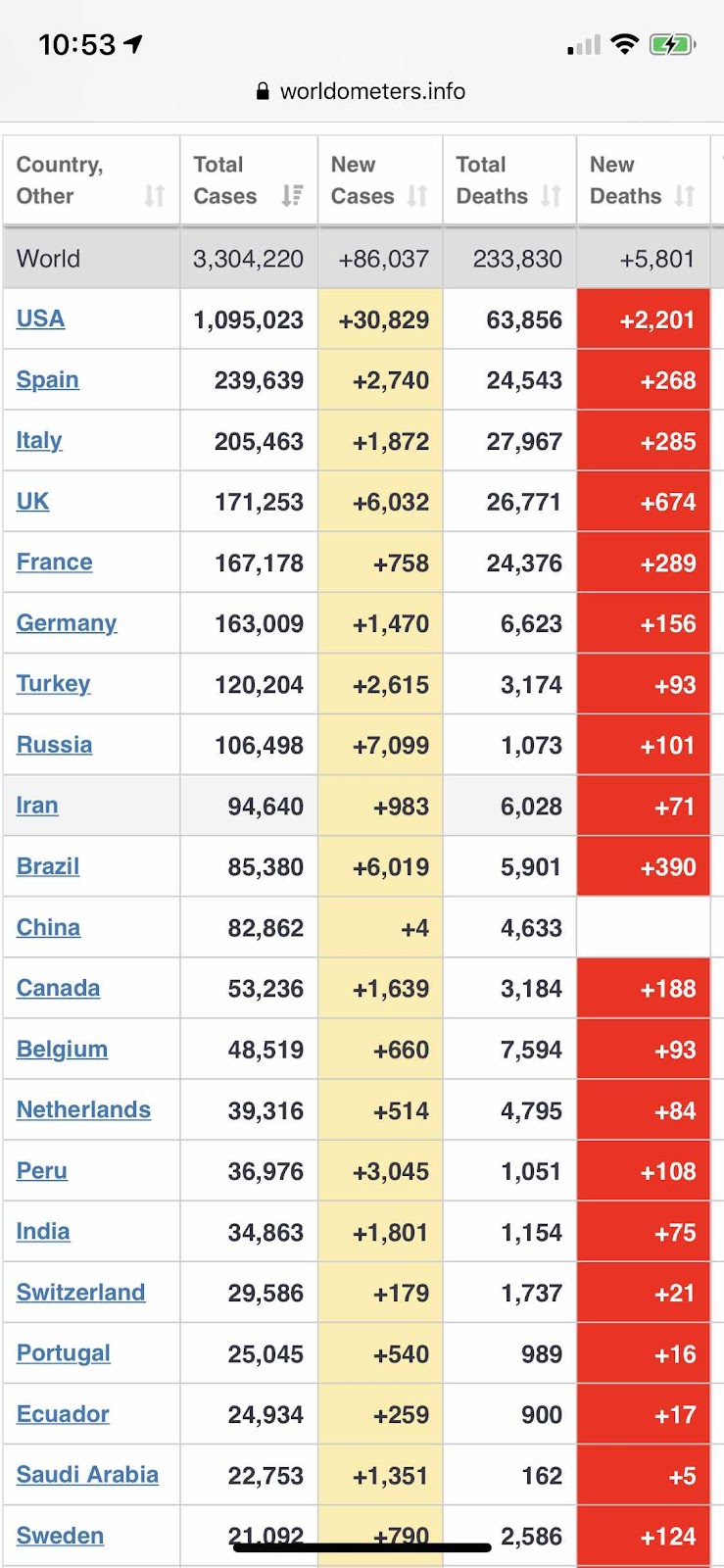This screenshot has width=724, height=1568.
Task: Go to Switzerland details link
Action: tap(80, 1293)
